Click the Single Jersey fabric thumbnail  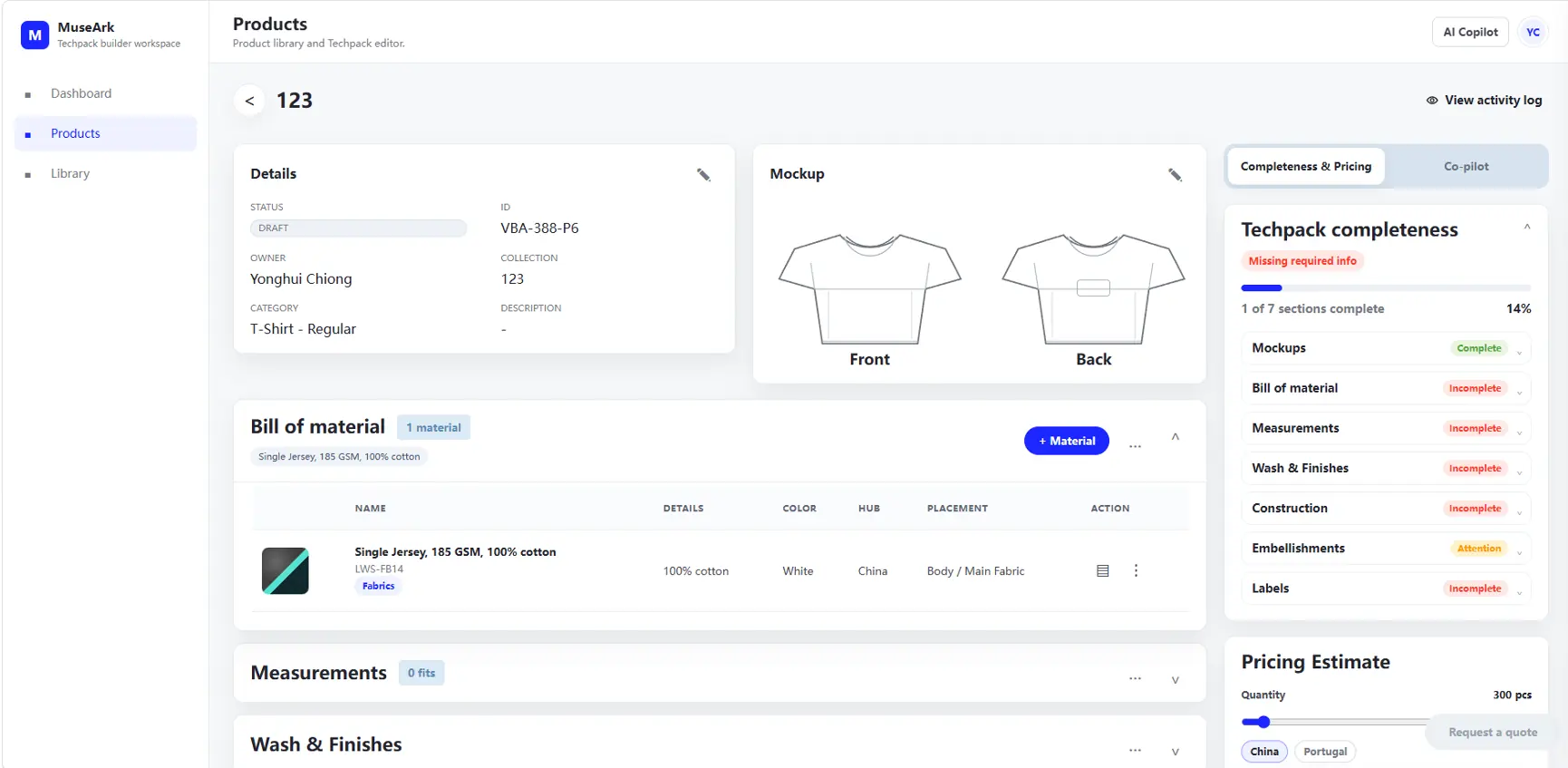pos(286,570)
